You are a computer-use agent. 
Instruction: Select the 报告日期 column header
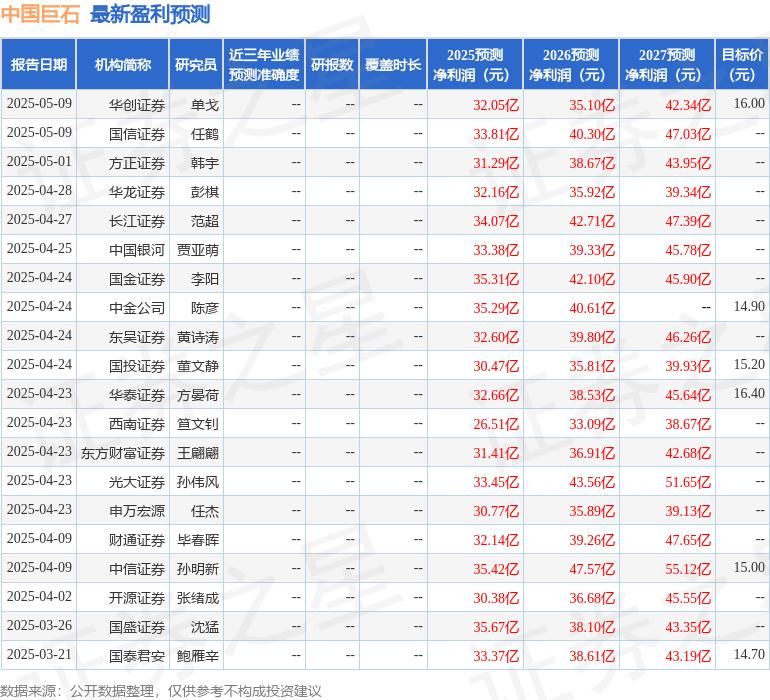click(x=39, y=65)
